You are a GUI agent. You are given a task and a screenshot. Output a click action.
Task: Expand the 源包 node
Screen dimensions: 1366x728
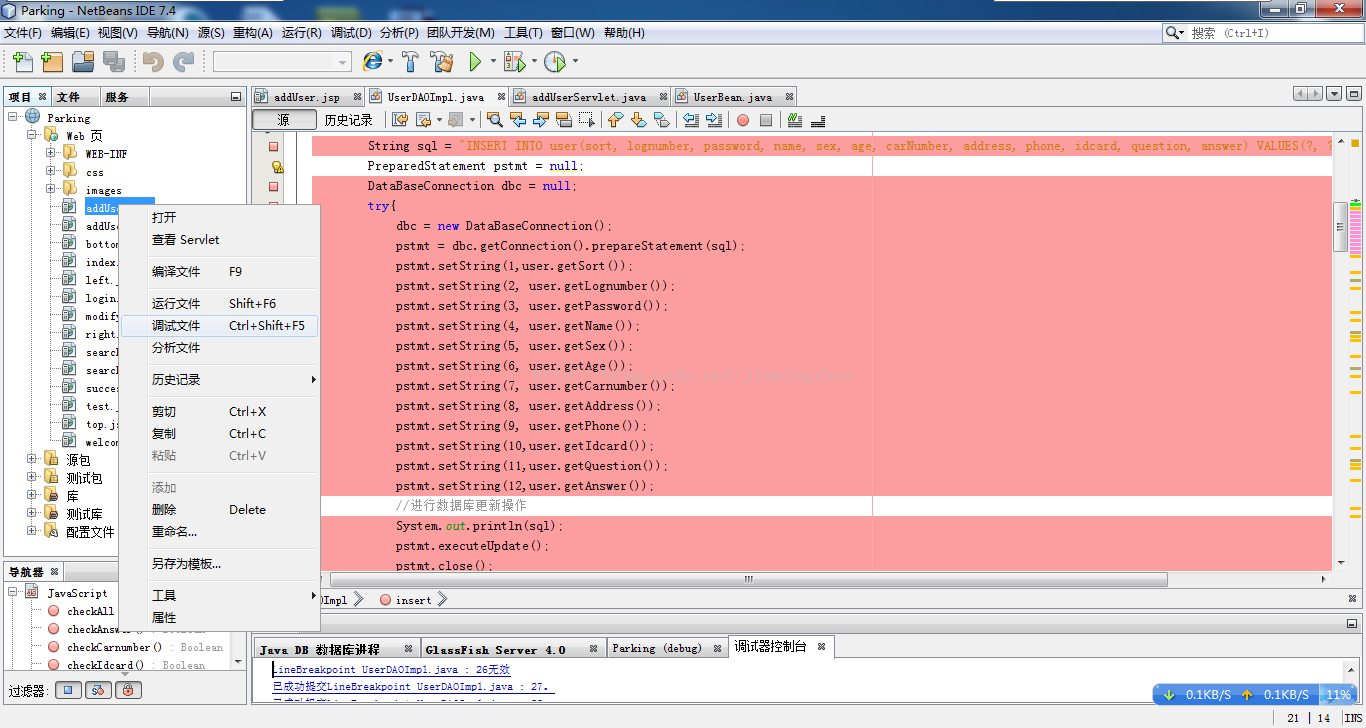coord(32,459)
